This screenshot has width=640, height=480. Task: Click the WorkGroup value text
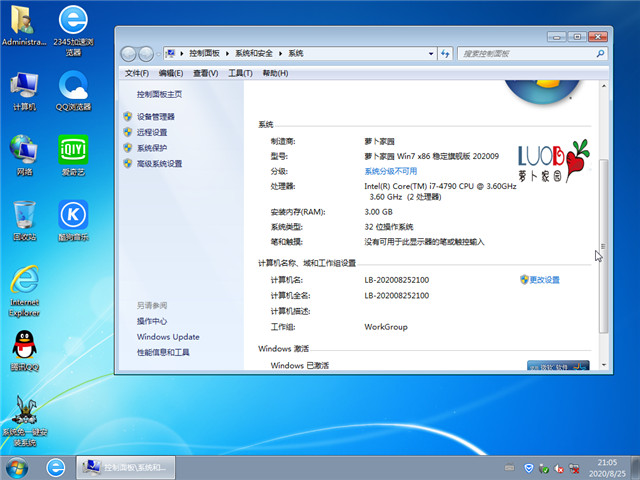click(x=386, y=327)
